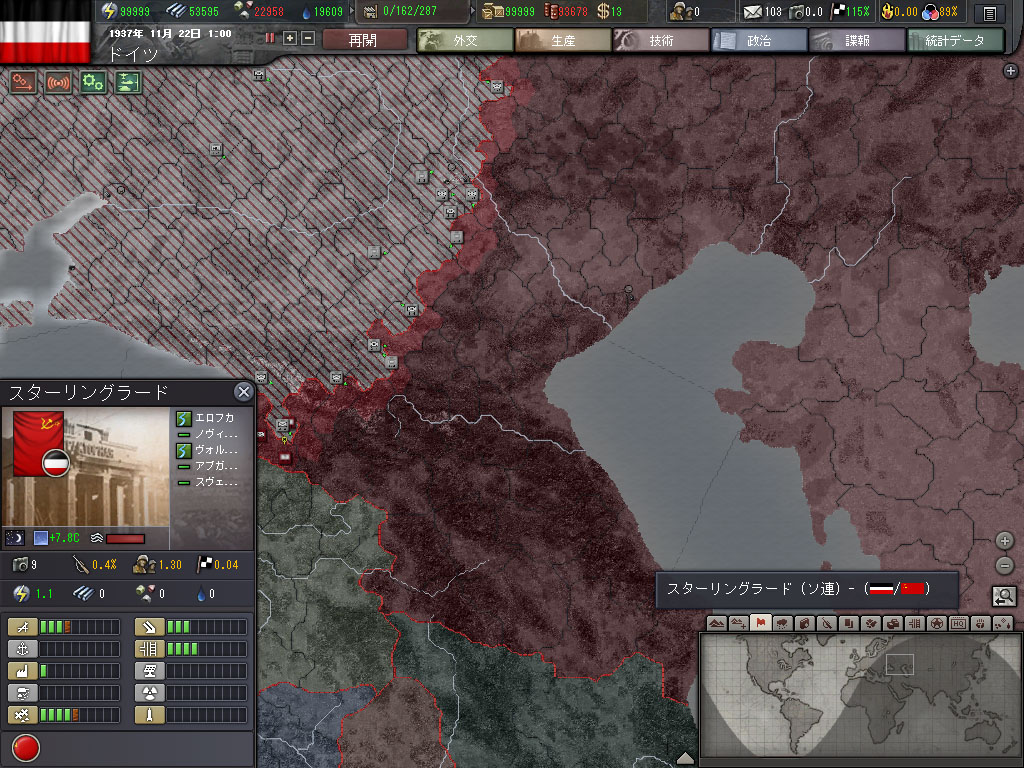Click the diplomatic influence envelope icon
Viewport: 1024px width, 768px height.
click(753, 12)
